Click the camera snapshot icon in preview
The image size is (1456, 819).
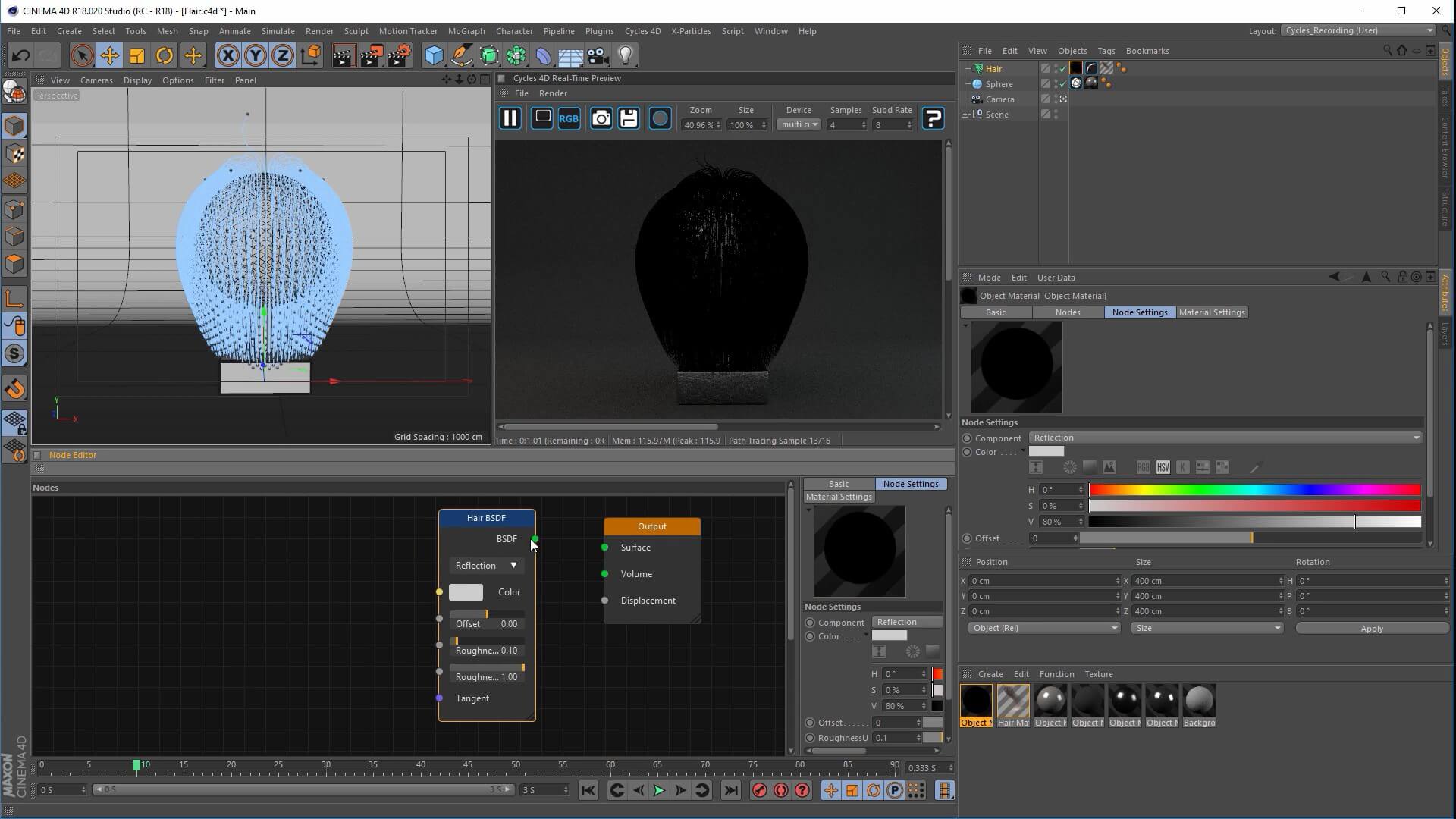tap(601, 118)
